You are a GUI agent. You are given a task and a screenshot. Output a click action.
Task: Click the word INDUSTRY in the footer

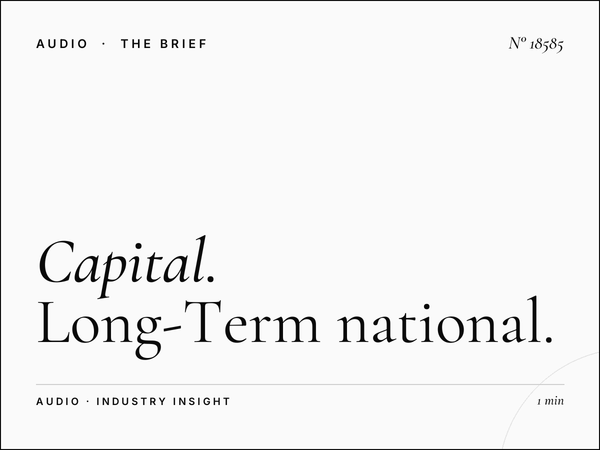coord(131,401)
